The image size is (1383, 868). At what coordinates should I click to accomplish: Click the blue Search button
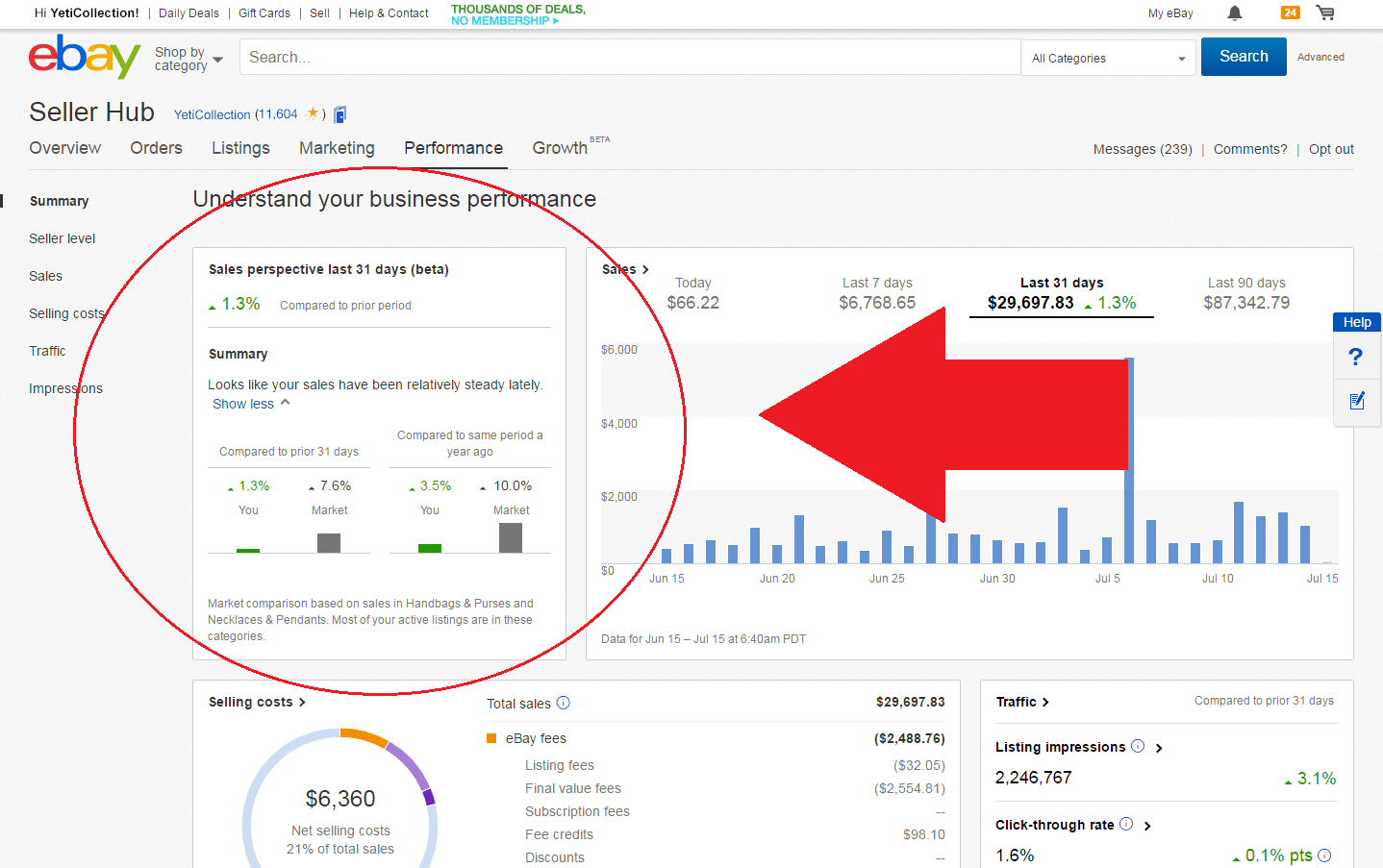[1244, 57]
